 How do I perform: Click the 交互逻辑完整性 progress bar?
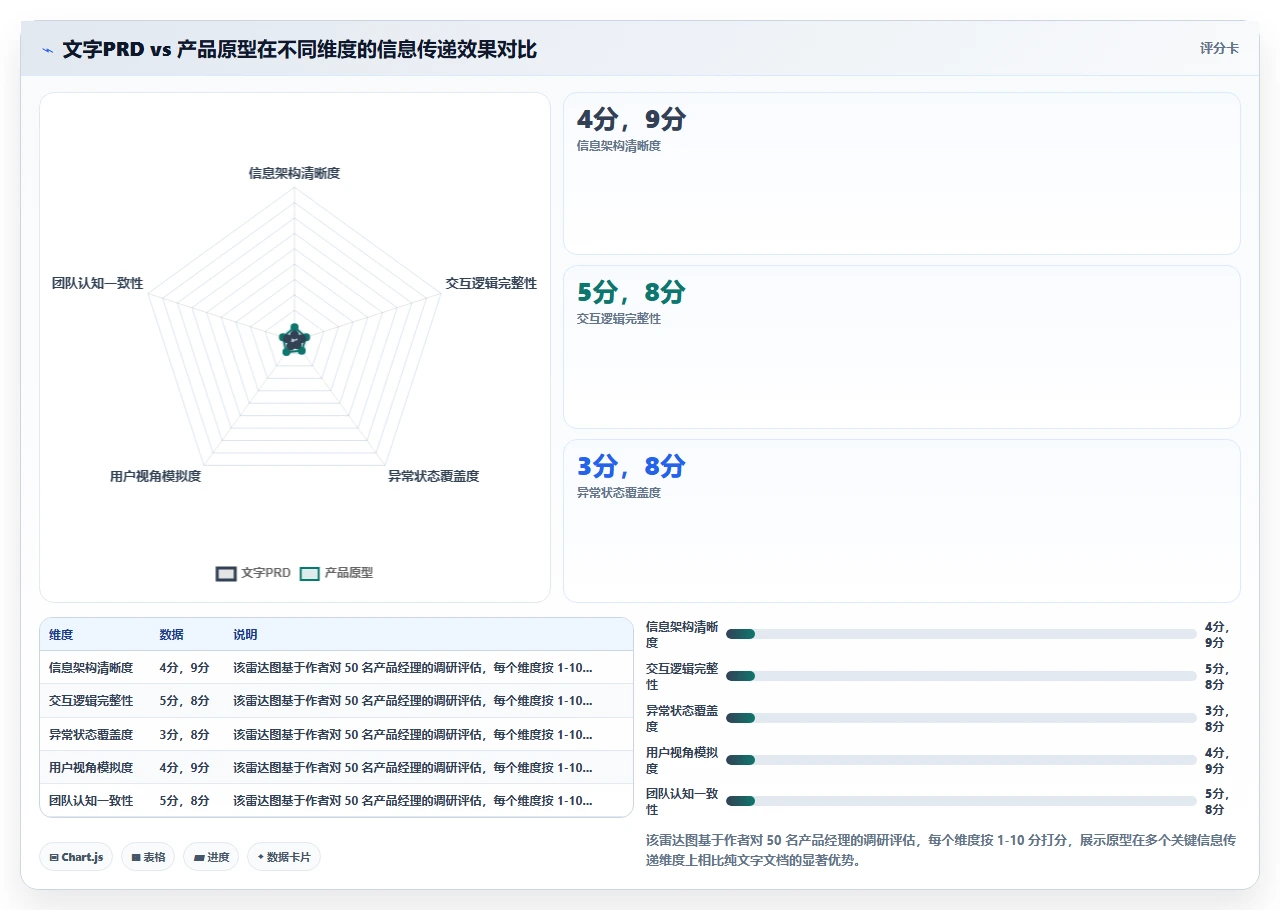tap(961, 676)
